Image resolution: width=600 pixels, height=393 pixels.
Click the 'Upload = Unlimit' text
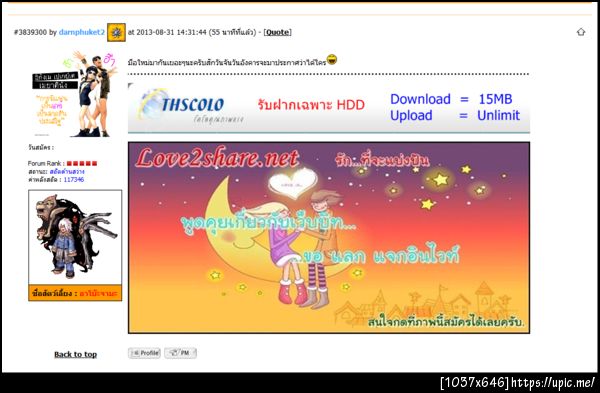click(455, 115)
